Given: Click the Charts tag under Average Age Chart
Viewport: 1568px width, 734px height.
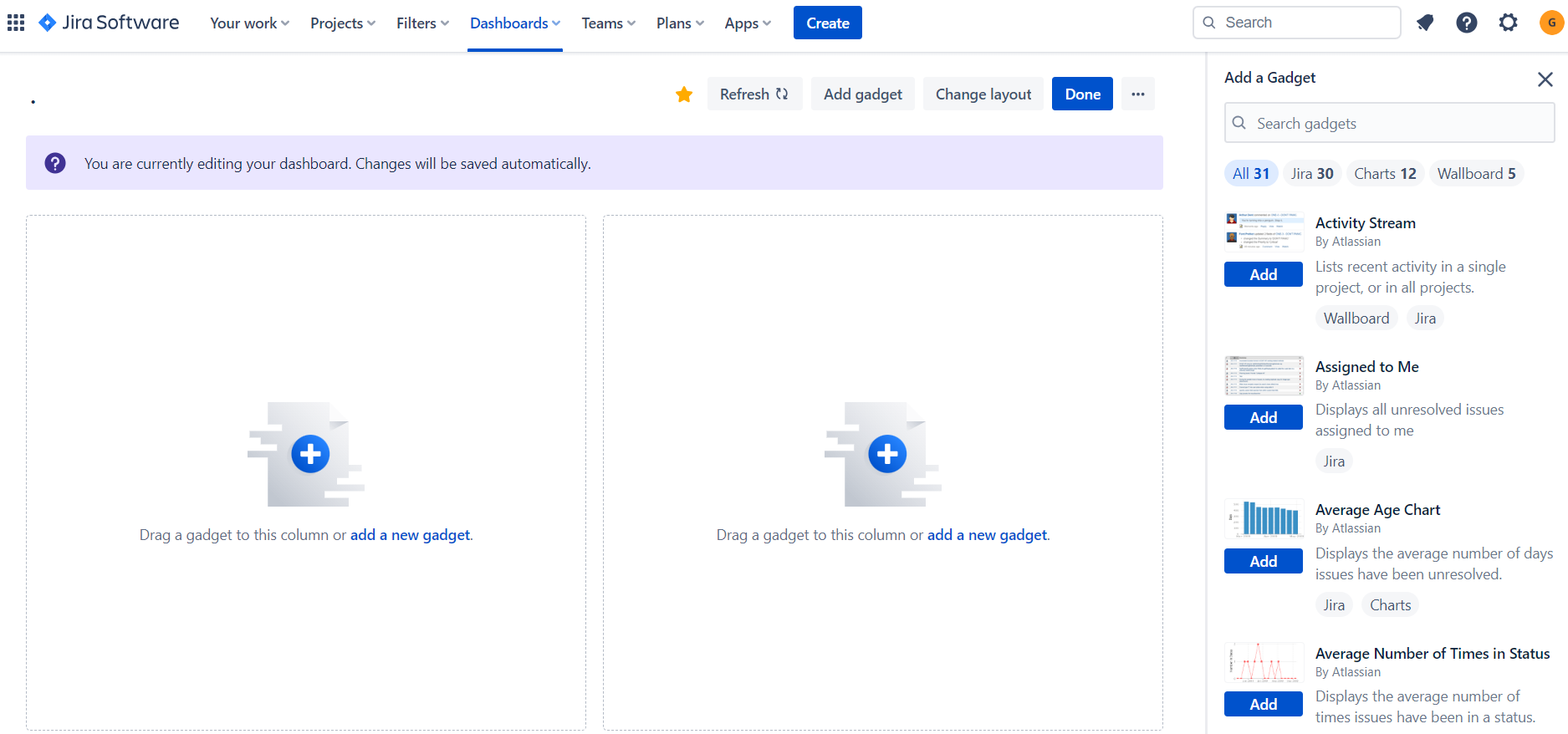Looking at the screenshot, I should pyautogui.click(x=1390, y=604).
